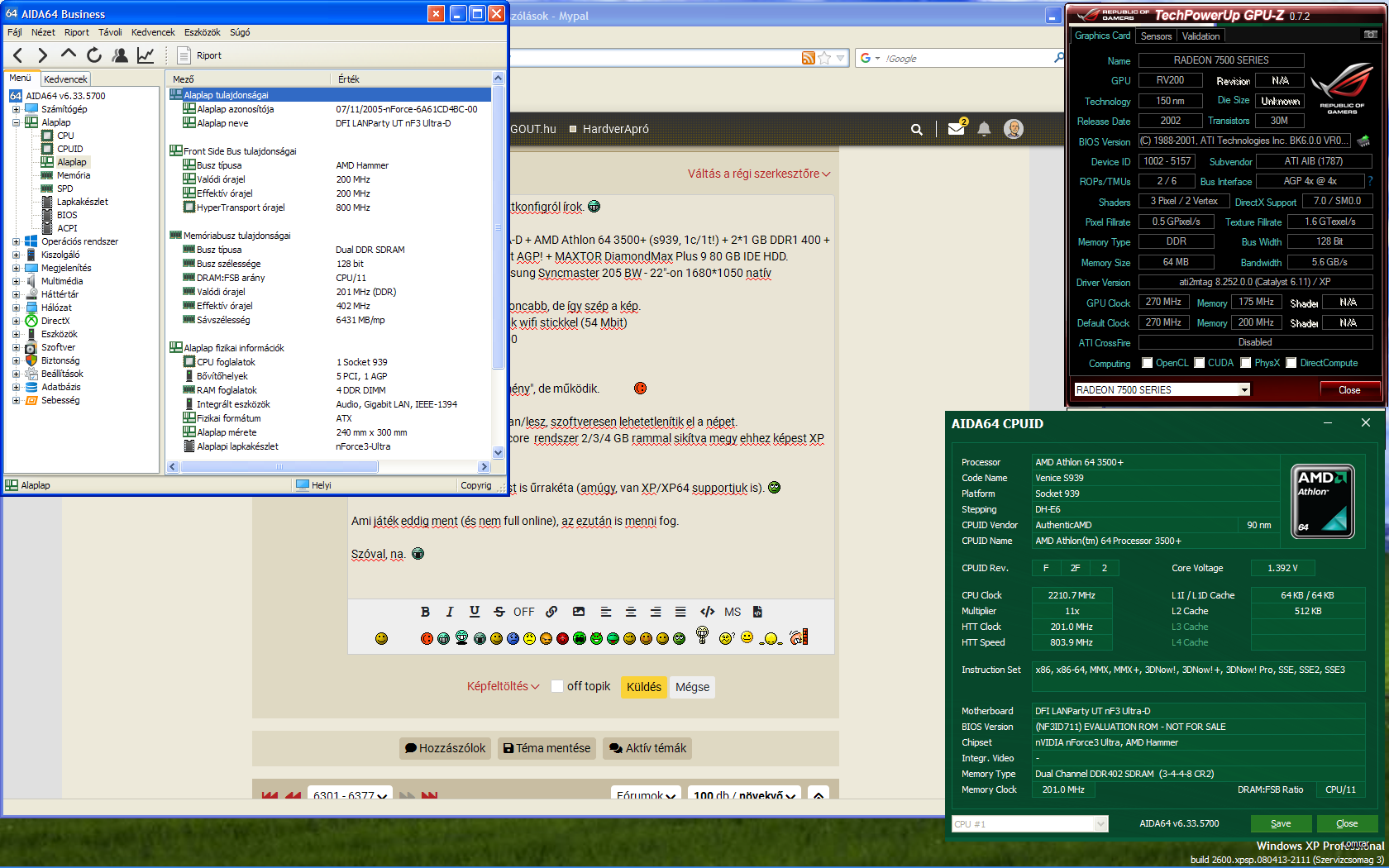Click the align left icon in editor
1389x868 pixels.
point(606,612)
